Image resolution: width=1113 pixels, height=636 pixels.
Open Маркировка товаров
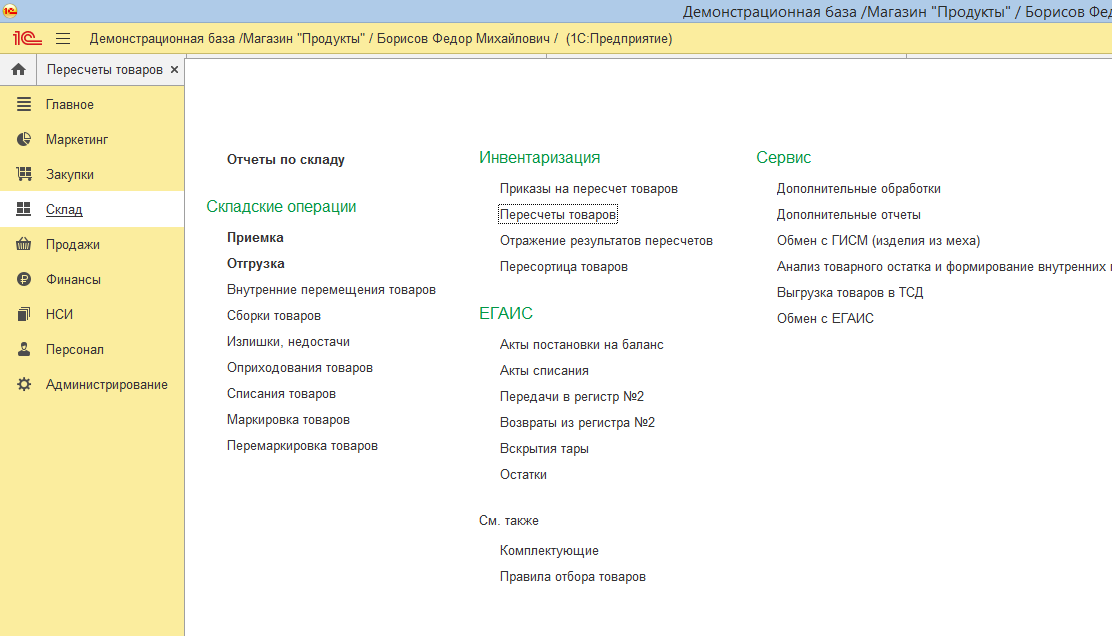(288, 420)
